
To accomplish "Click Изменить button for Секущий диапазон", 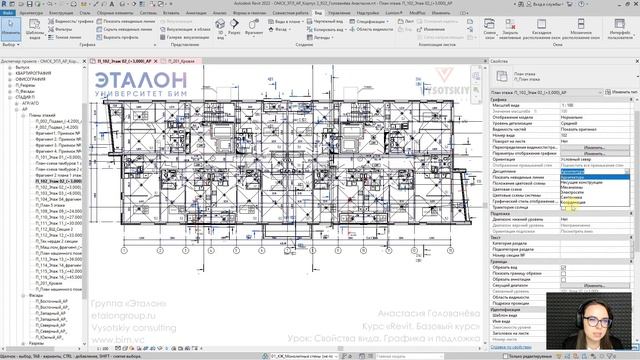I will click(594, 286).
